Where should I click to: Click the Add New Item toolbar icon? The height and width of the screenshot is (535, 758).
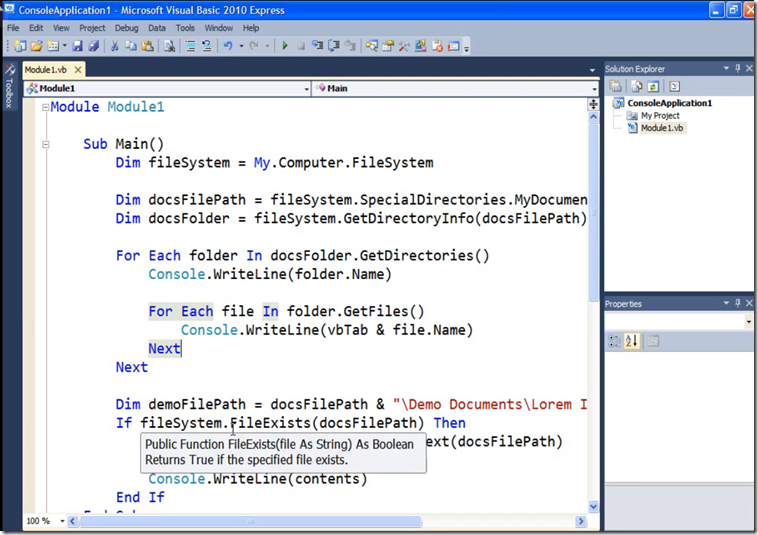53,46
